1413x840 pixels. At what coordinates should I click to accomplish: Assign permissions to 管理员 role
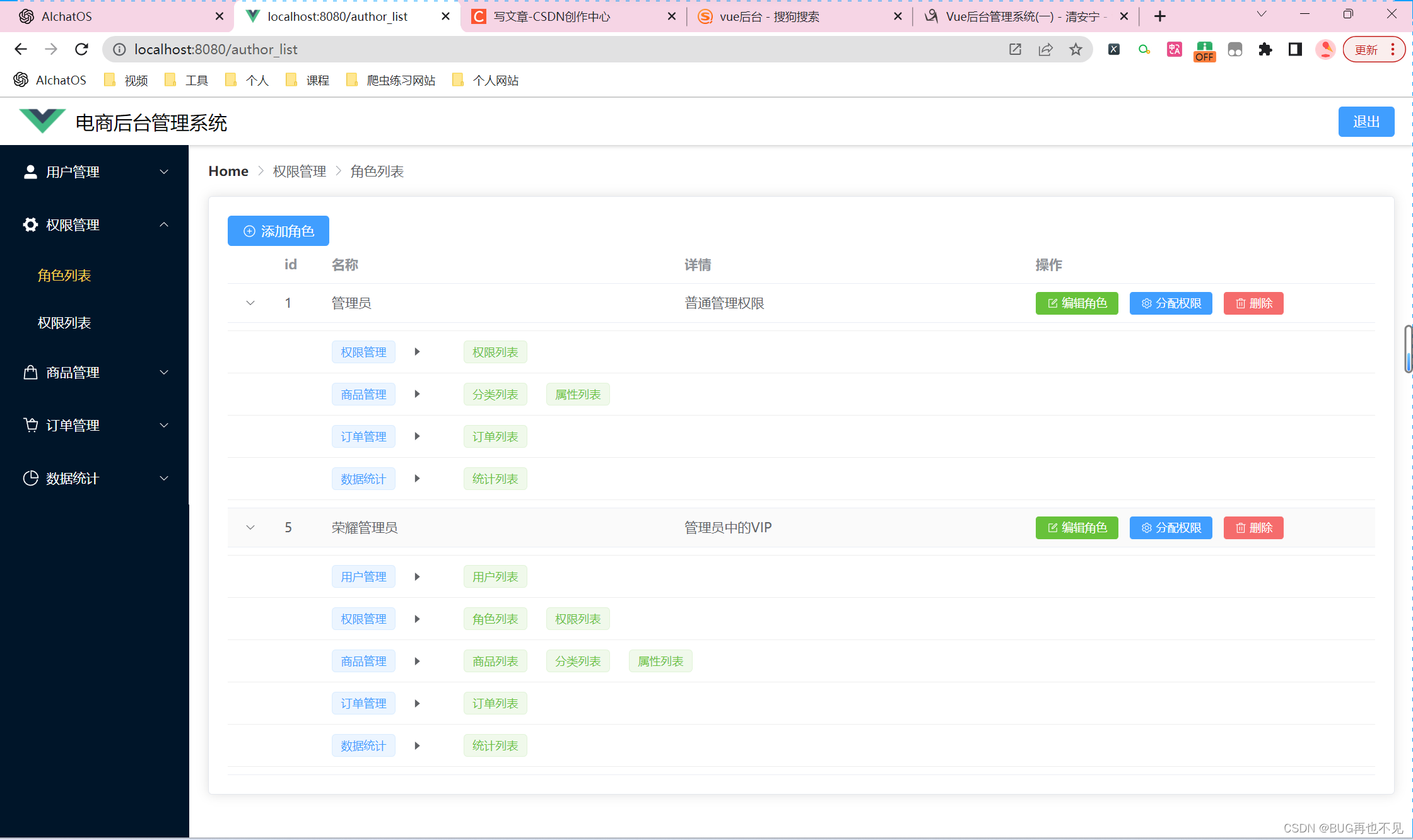1171,303
